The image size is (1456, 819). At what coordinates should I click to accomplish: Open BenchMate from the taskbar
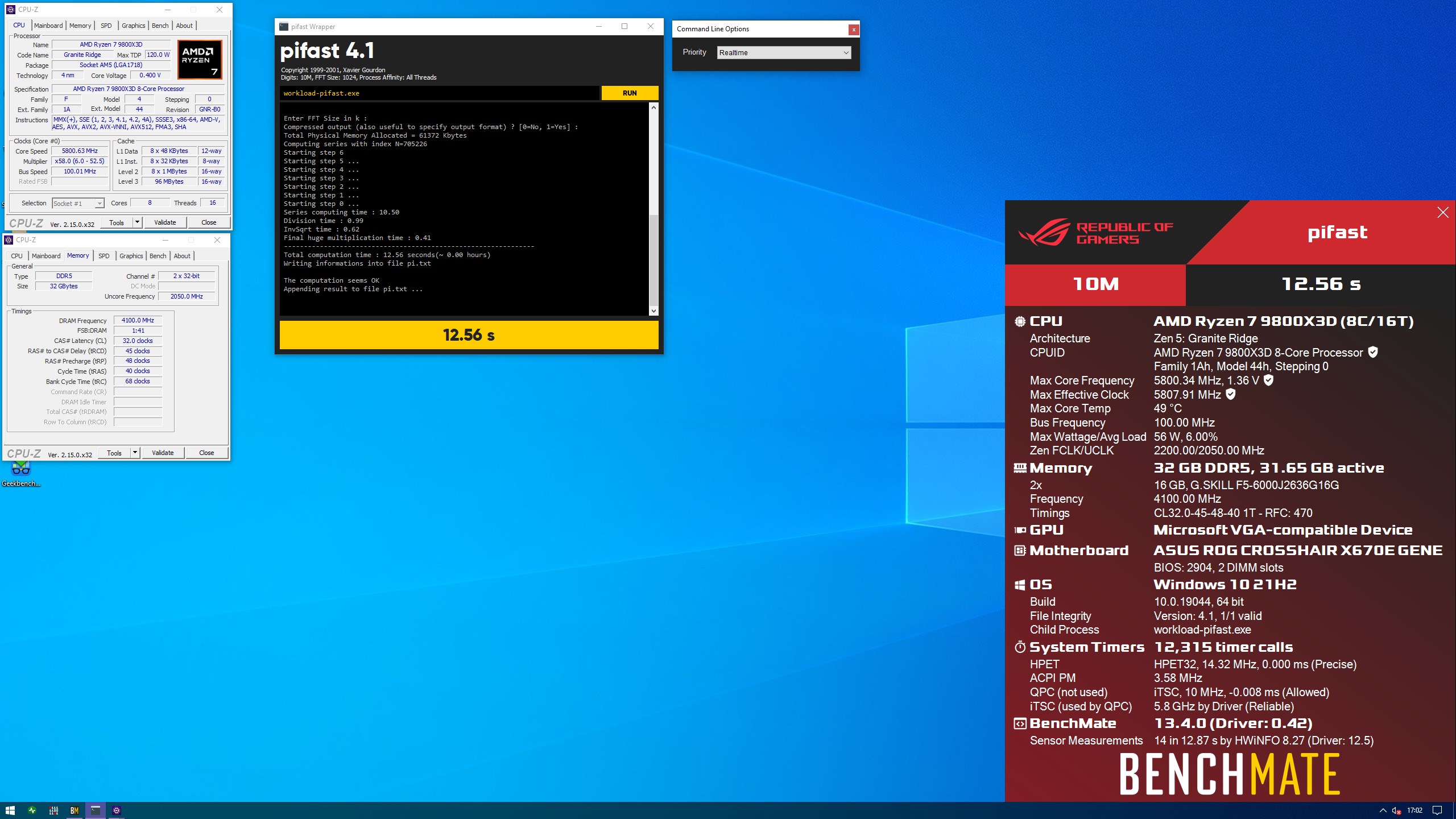75,810
